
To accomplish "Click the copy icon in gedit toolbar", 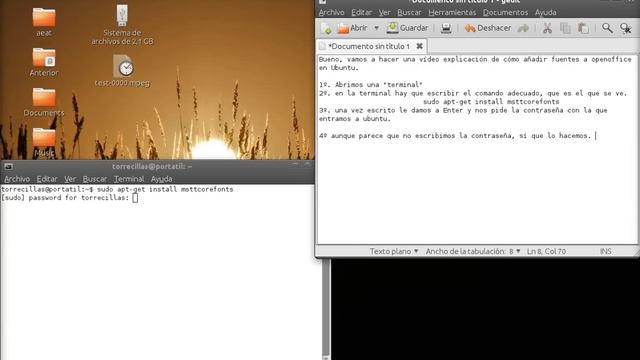I will point(565,28).
